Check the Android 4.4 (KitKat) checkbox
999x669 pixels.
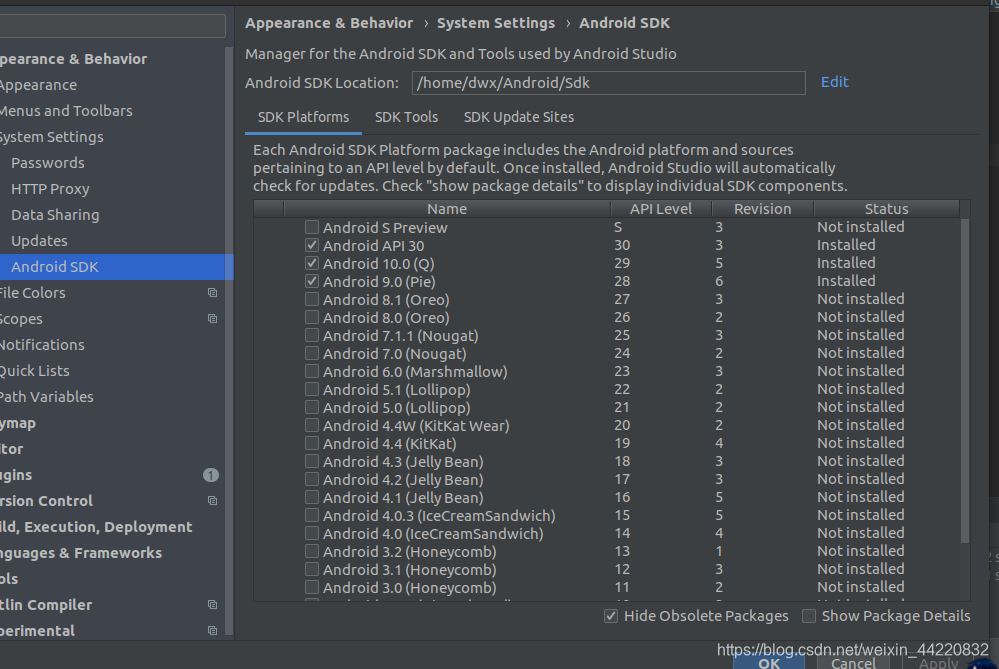(312, 443)
